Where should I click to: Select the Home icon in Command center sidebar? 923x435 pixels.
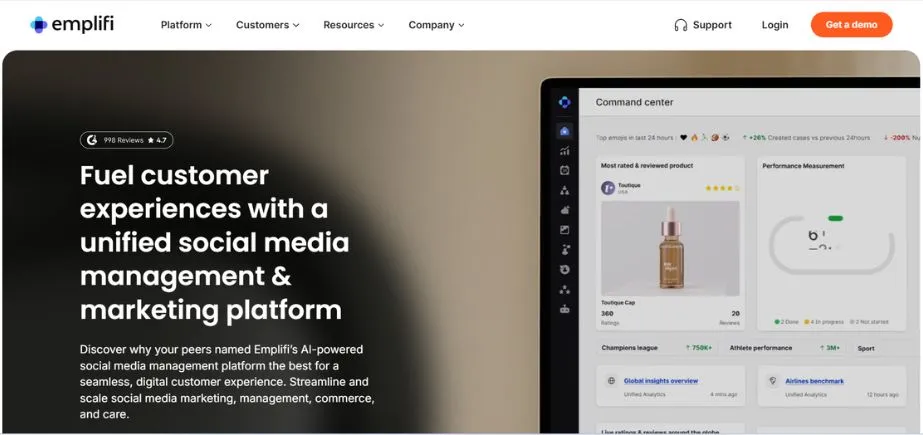[x=565, y=131]
